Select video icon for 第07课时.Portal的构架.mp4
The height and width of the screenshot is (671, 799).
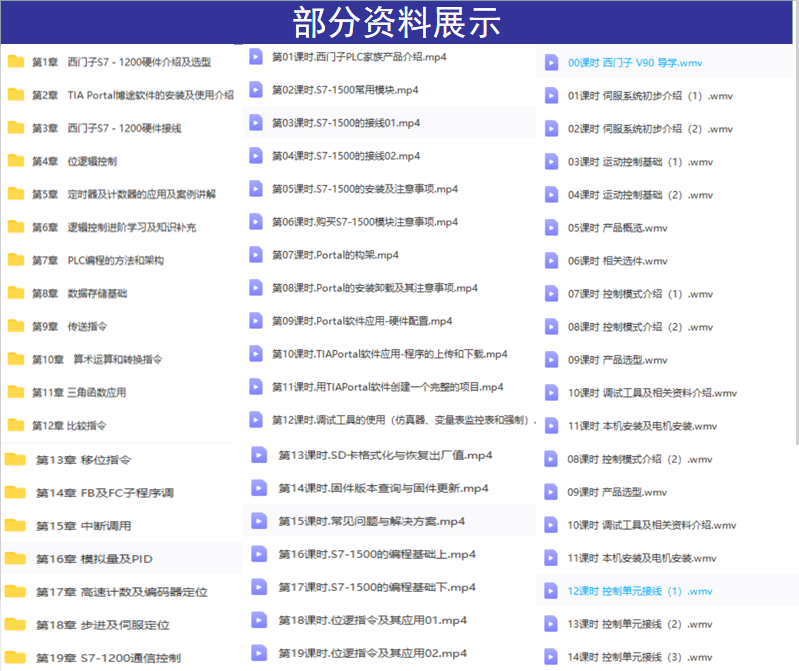(256, 254)
